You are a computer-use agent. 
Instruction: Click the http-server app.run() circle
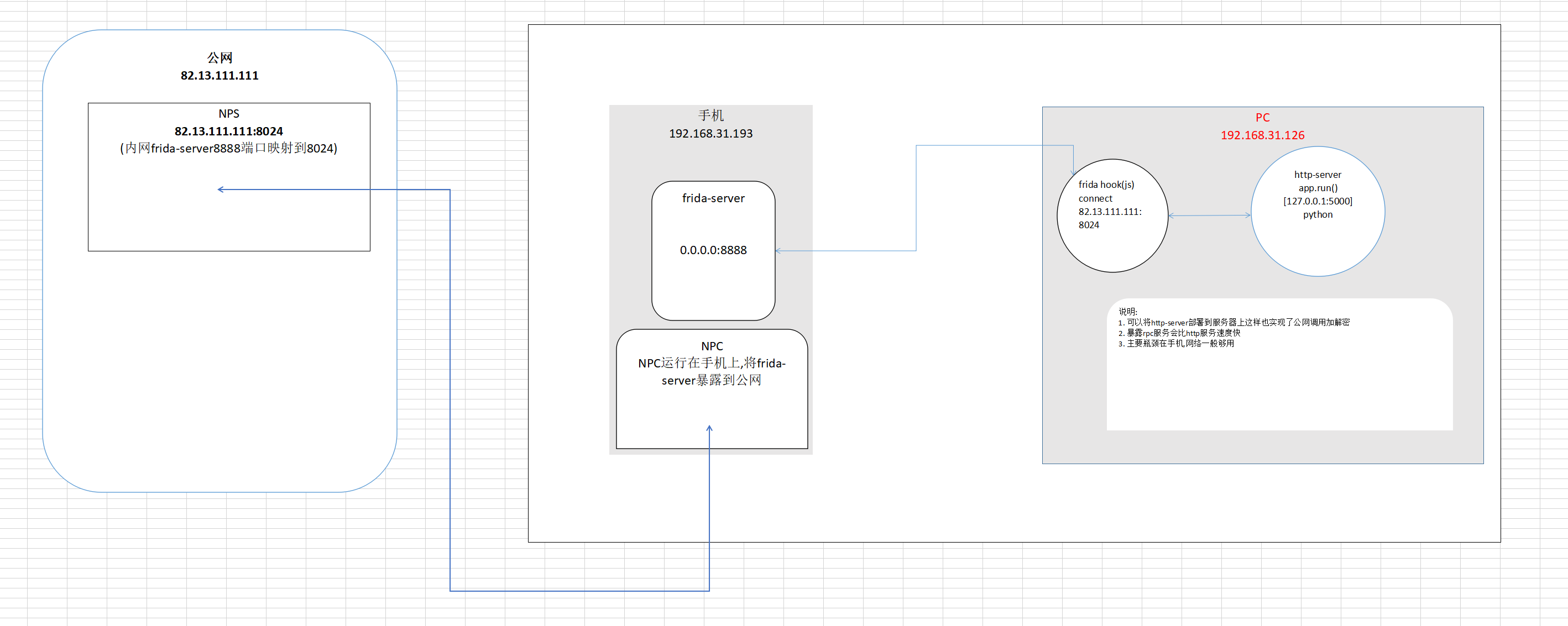1318,211
